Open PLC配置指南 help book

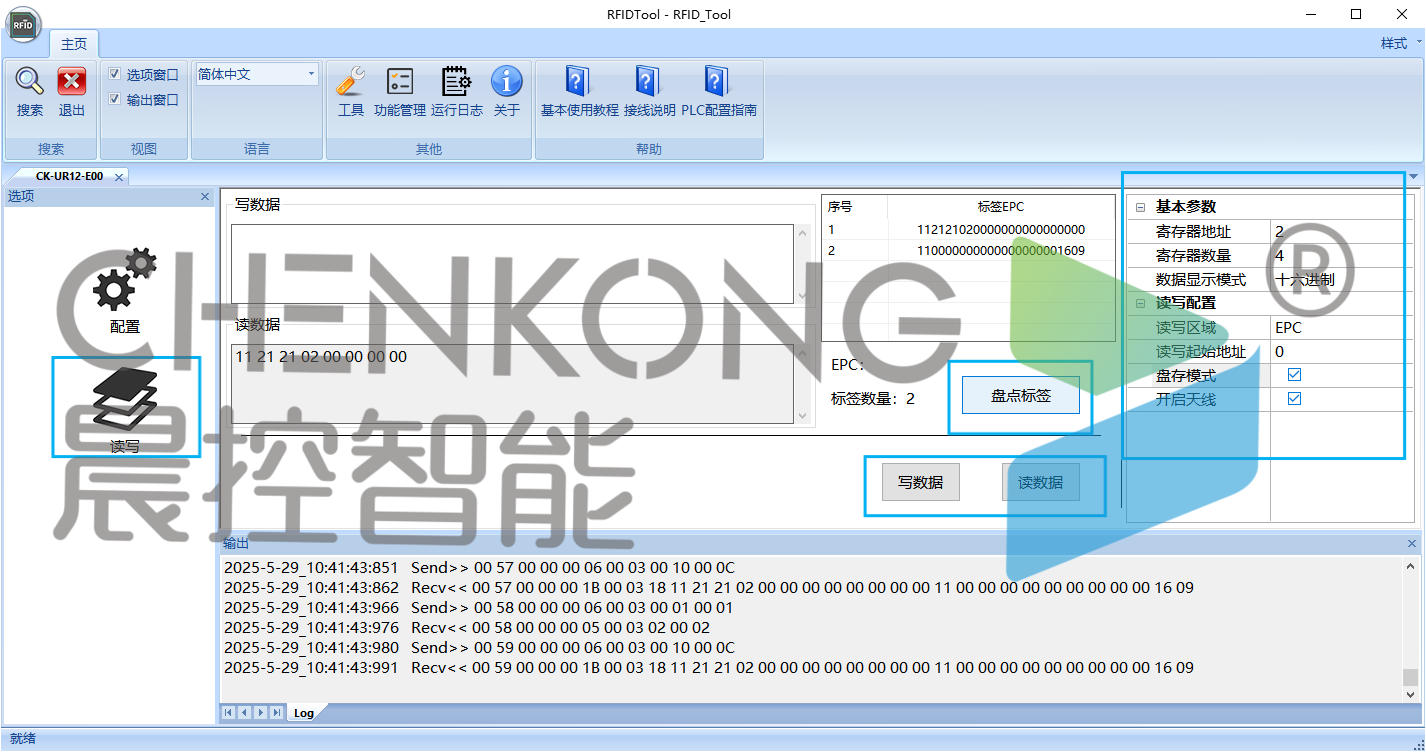(717, 81)
